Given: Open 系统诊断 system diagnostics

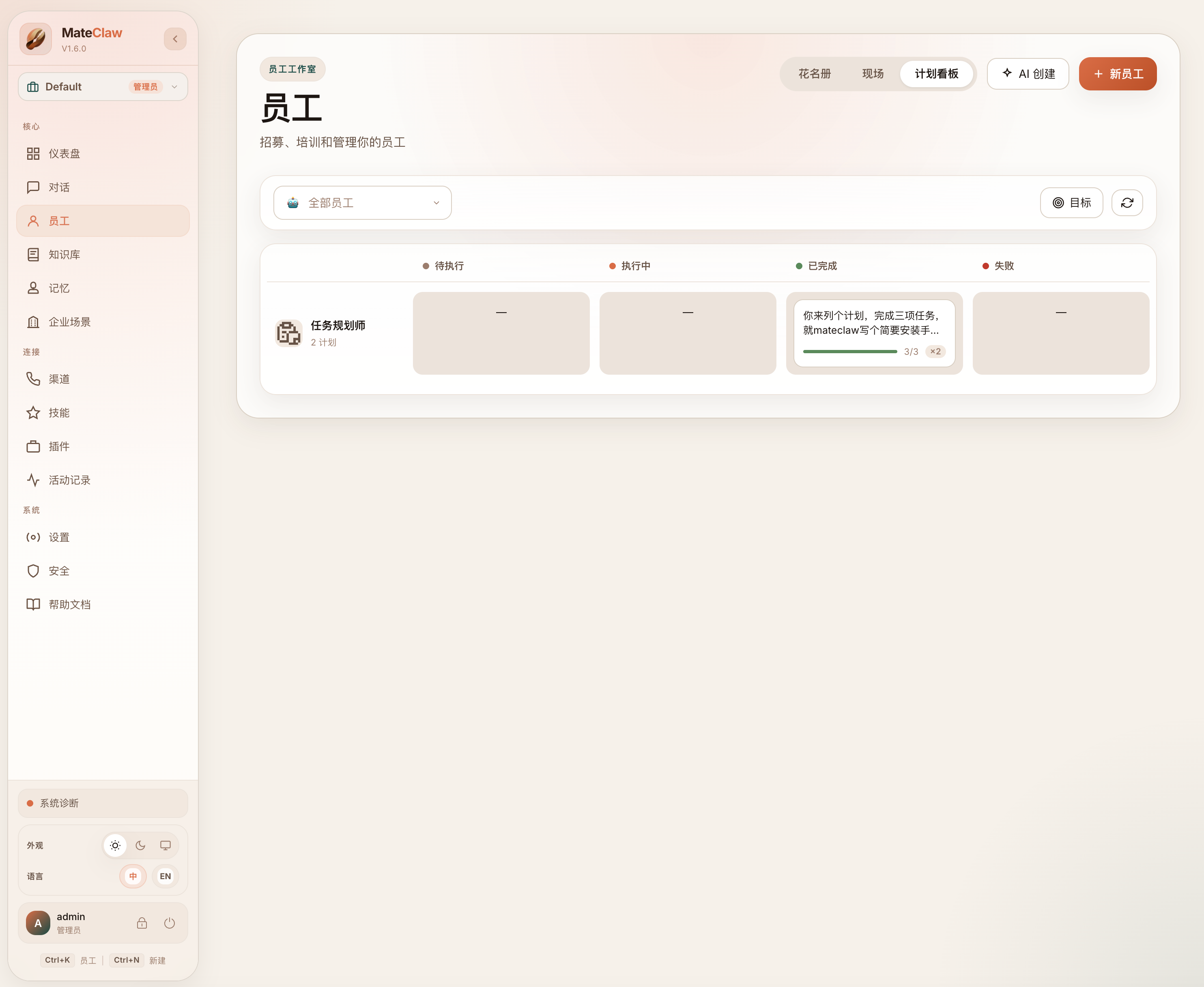Looking at the screenshot, I should 103,803.
